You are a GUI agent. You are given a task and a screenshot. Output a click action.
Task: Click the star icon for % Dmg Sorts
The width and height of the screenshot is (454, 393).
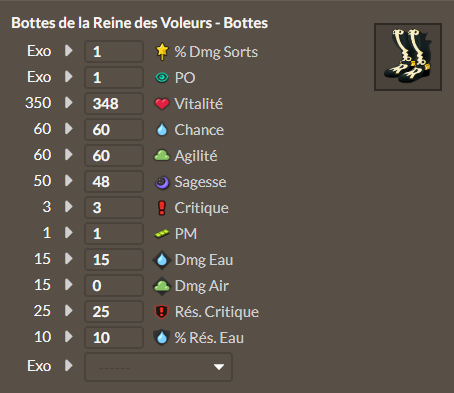click(162, 51)
